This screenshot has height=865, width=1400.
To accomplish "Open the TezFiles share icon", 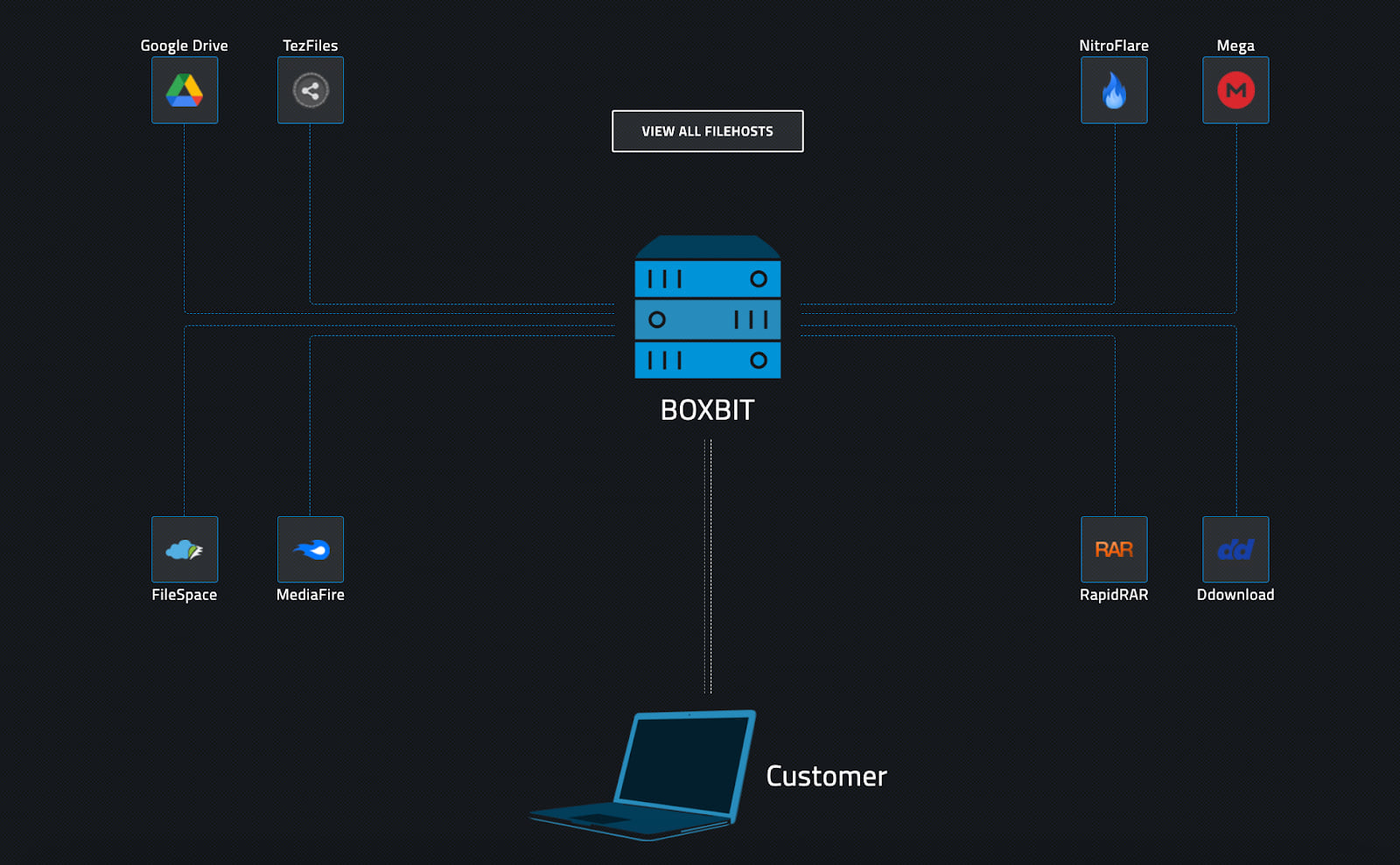I will click(x=311, y=90).
